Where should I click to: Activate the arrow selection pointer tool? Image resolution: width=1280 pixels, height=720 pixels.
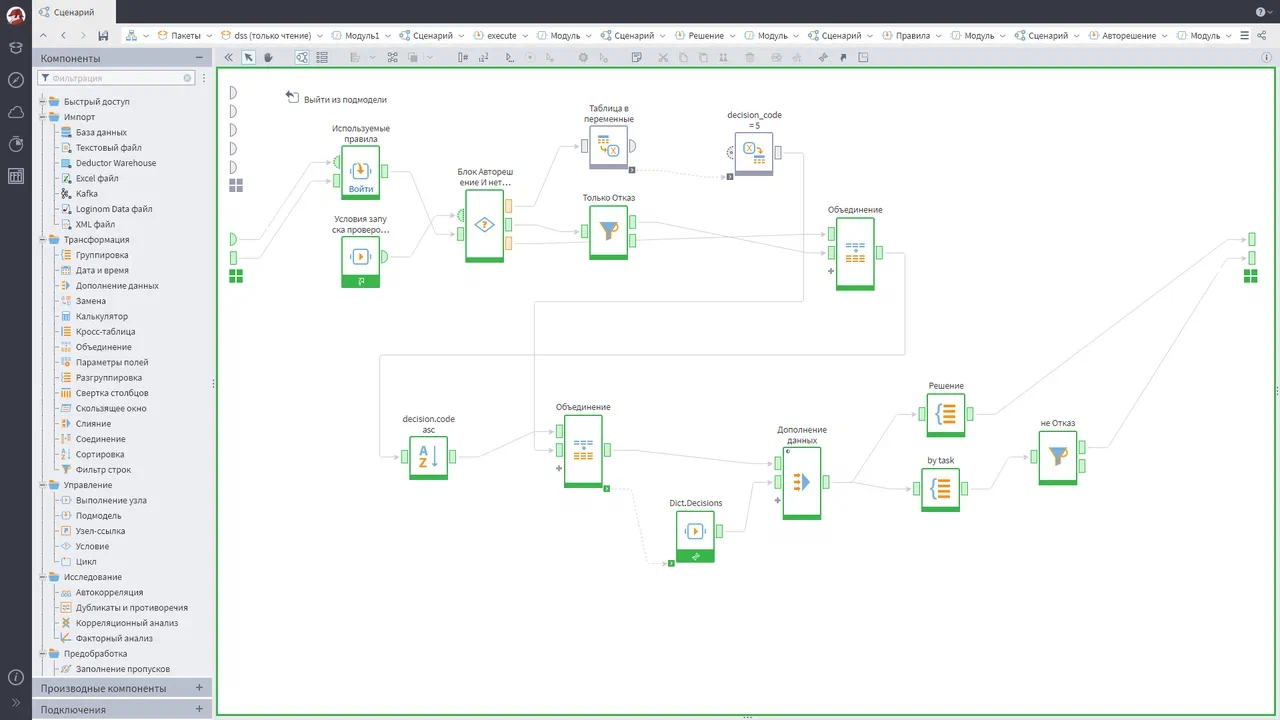pyautogui.click(x=249, y=57)
